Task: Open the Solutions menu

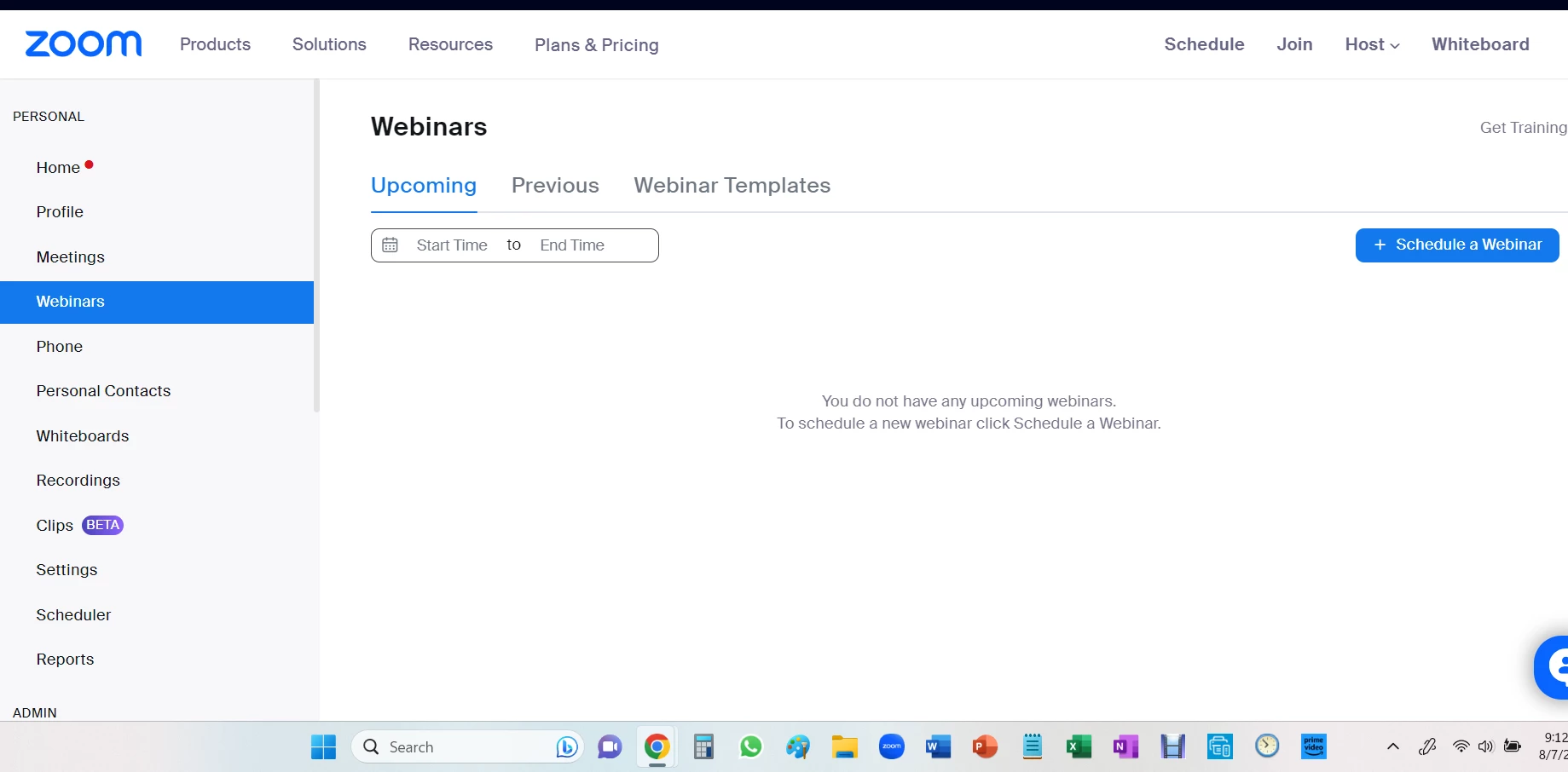Action: 329,44
